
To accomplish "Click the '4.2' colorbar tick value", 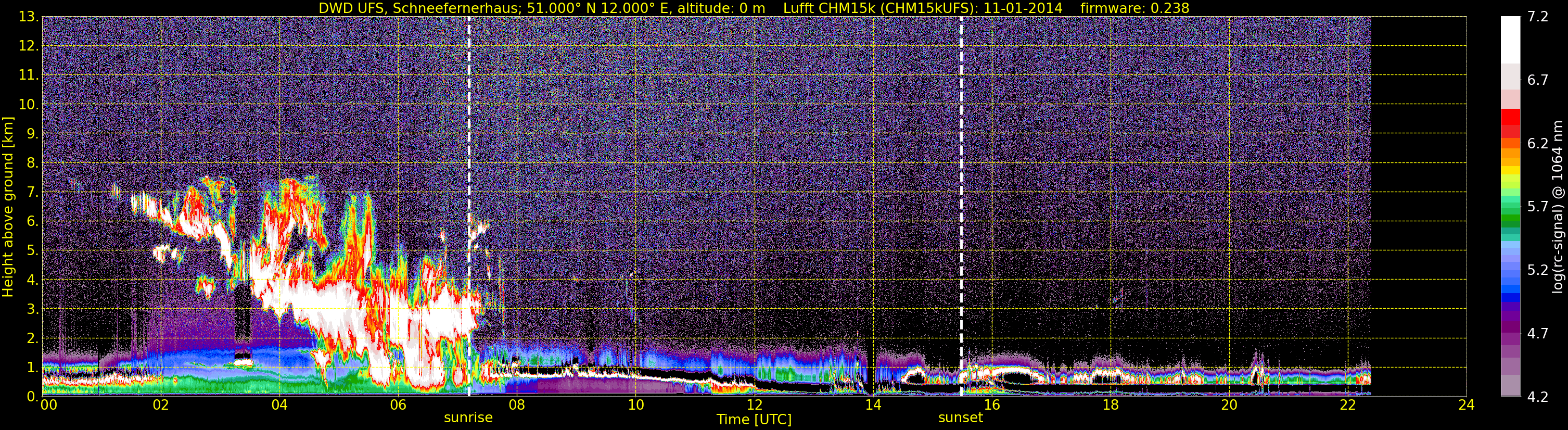I will [1538, 397].
